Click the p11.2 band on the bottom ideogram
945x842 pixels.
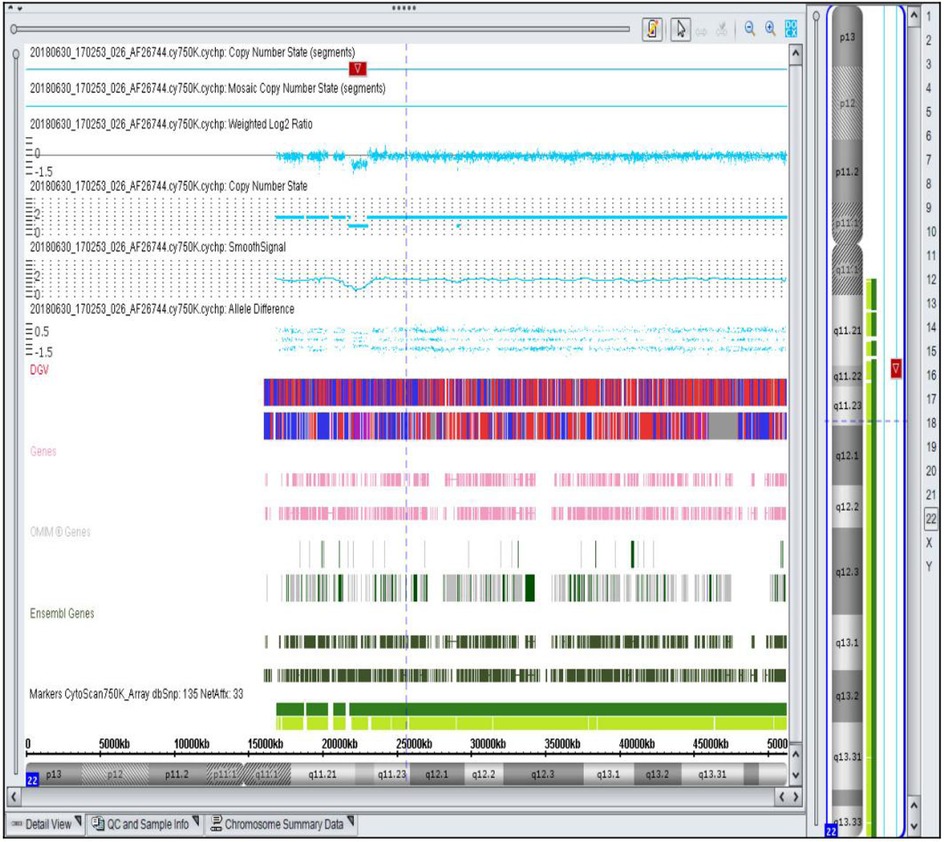click(177, 774)
